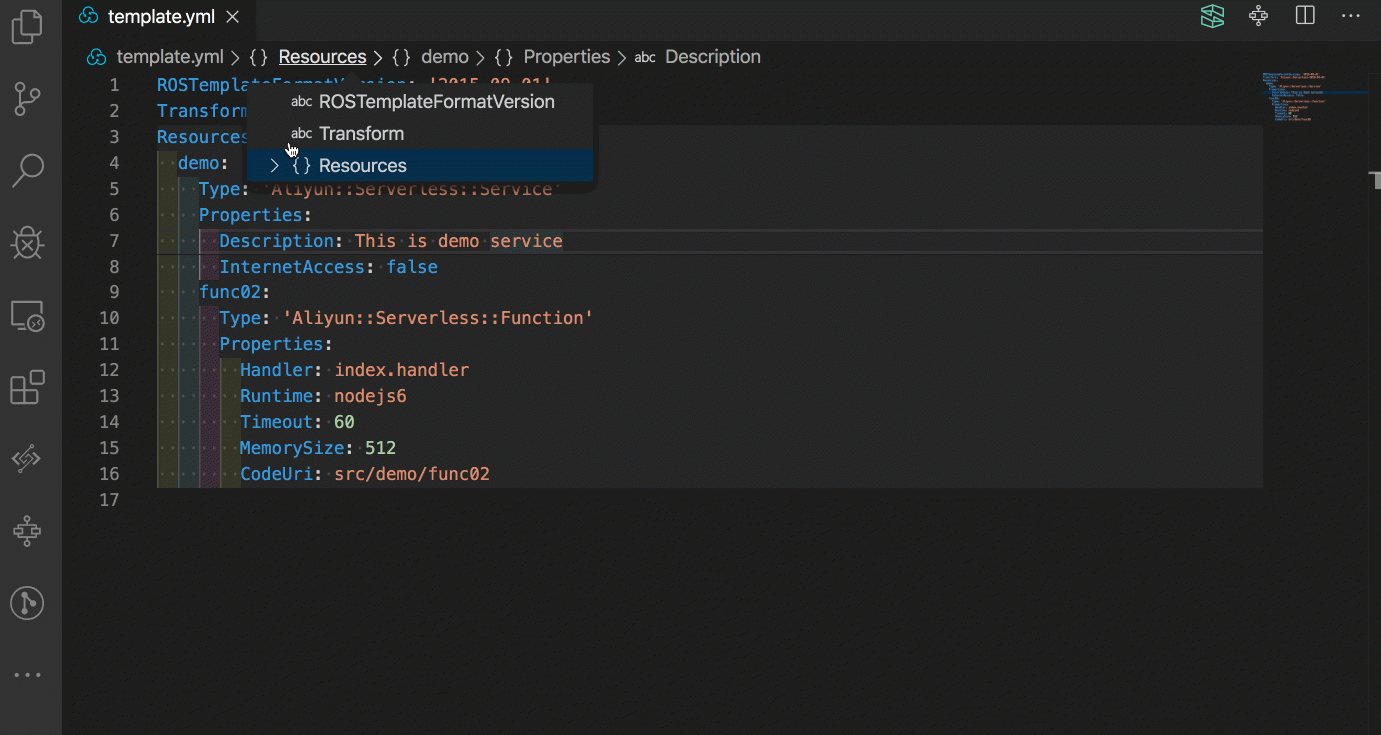Click the 'InternetAccess' key on line 8
Viewport: 1381px width, 735px height.
coord(292,267)
